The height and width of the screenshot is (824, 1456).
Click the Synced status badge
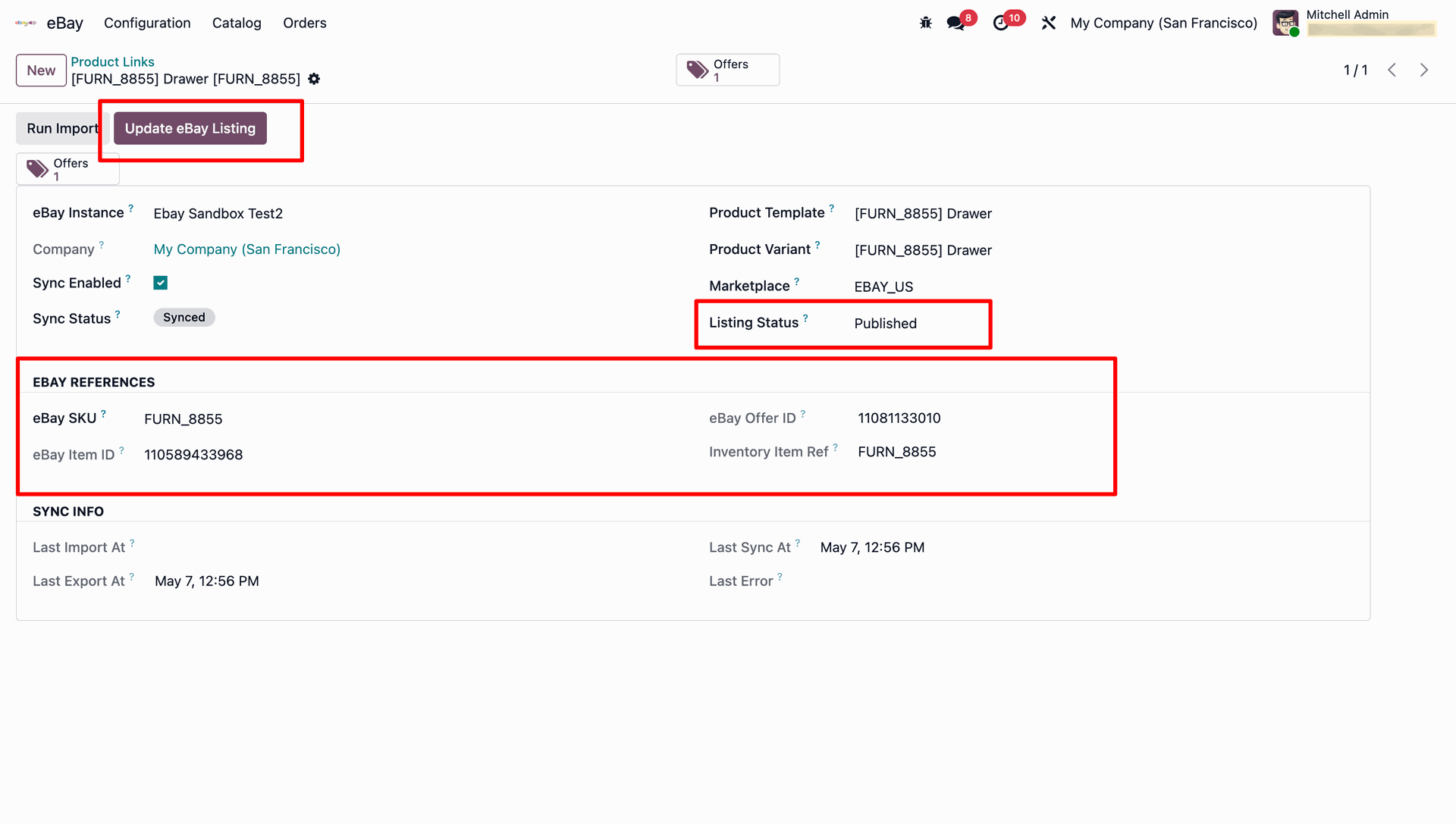(184, 318)
